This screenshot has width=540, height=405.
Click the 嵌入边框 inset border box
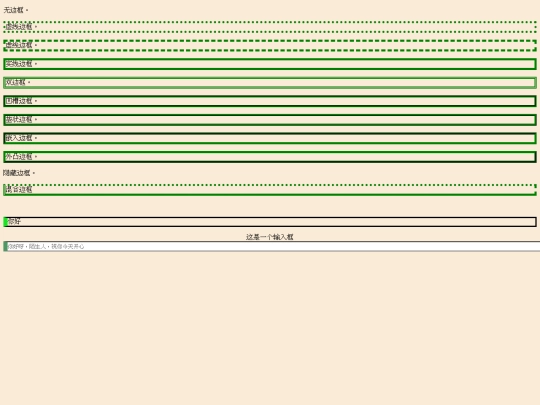[x=270, y=138]
